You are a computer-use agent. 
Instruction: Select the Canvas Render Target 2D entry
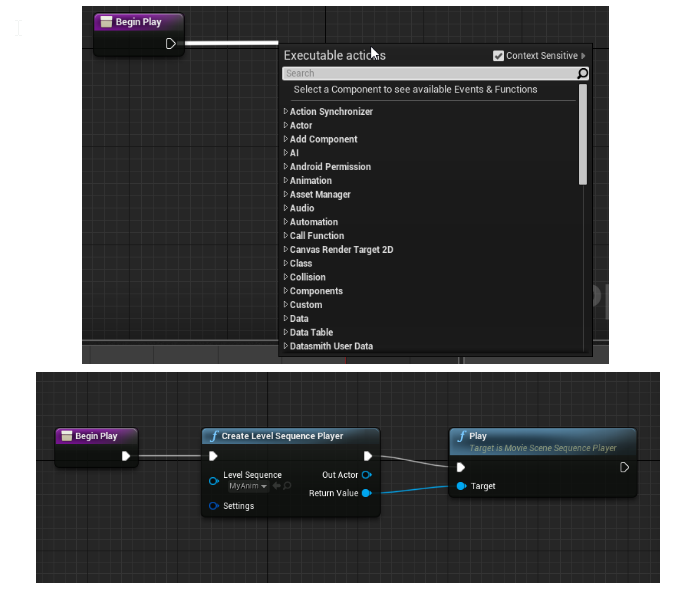coord(341,250)
